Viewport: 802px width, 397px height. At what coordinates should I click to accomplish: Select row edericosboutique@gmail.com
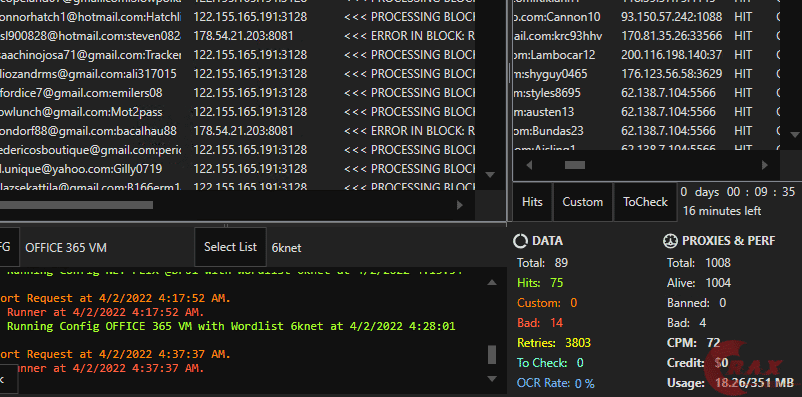[x=238, y=149]
